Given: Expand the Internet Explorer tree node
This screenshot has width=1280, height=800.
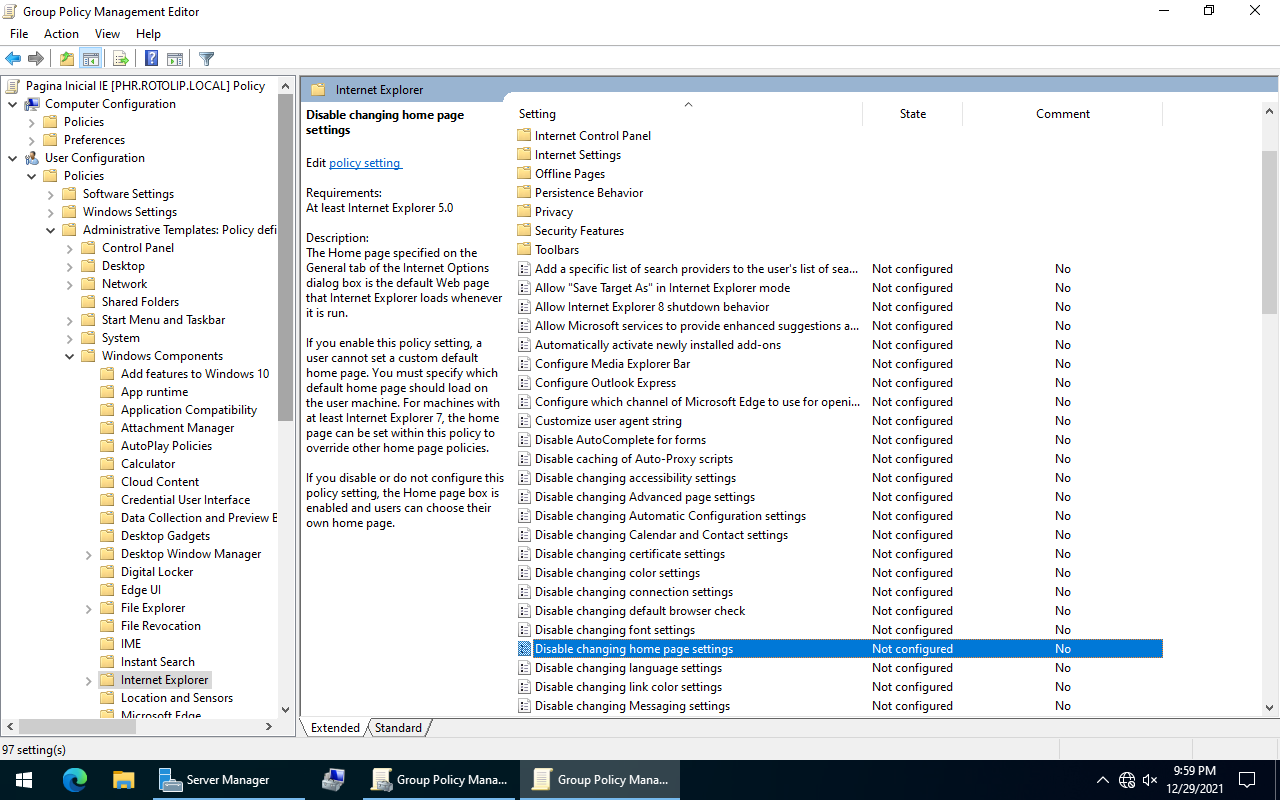Looking at the screenshot, I should (89, 680).
